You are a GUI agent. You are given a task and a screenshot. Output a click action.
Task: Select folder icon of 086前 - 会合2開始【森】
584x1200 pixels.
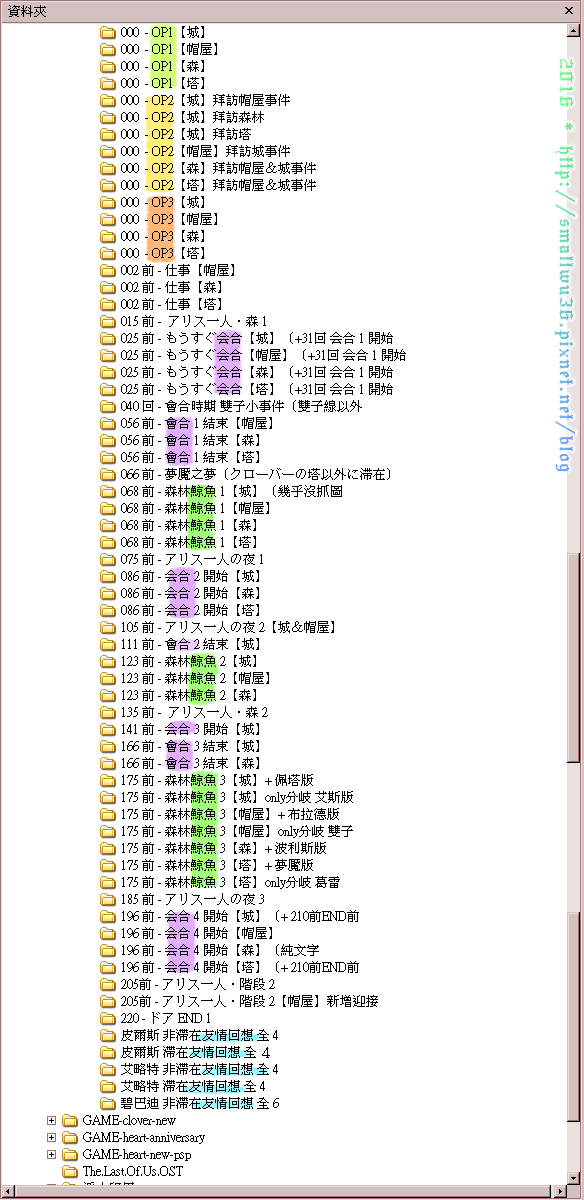(108, 593)
